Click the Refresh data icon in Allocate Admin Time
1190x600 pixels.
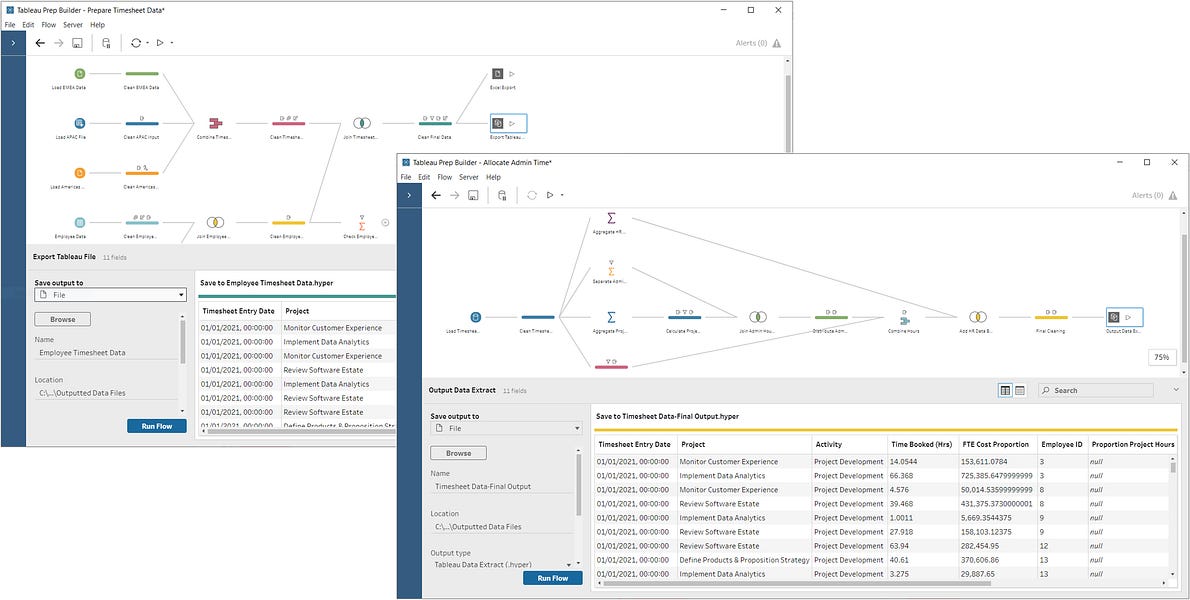[532, 195]
